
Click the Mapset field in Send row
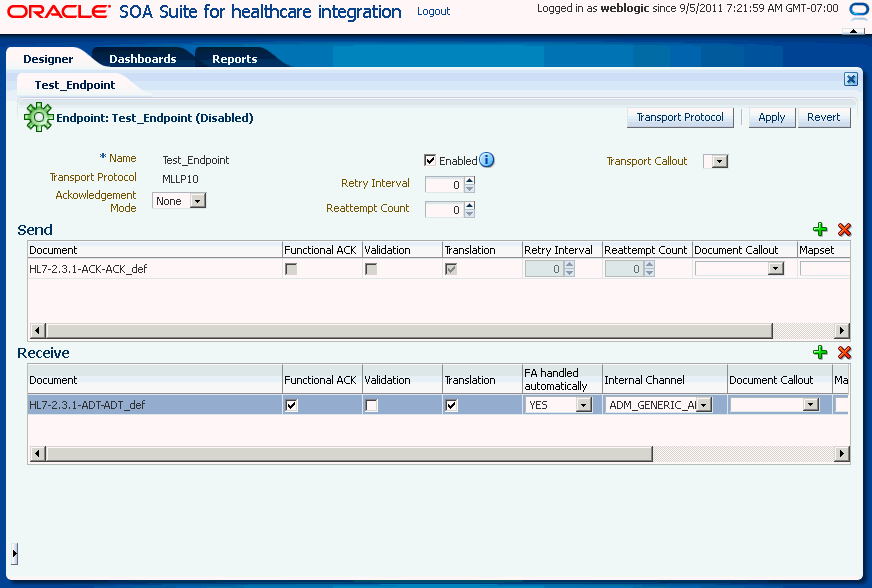point(825,269)
